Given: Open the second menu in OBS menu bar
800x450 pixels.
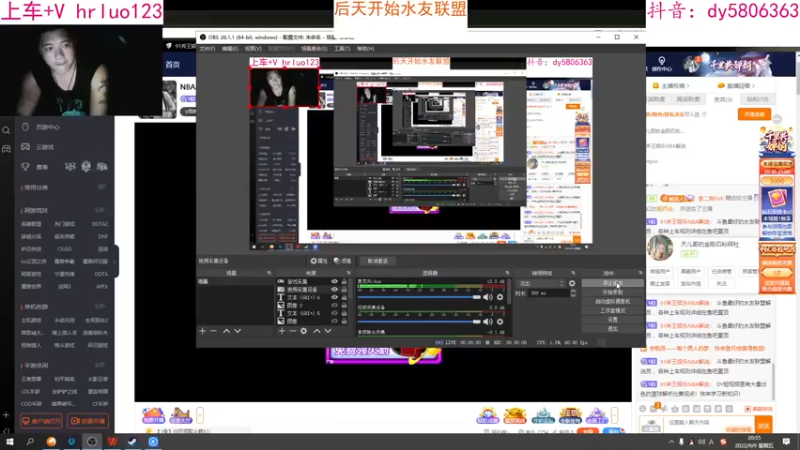Looking at the screenshot, I should (x=230, y=48).
